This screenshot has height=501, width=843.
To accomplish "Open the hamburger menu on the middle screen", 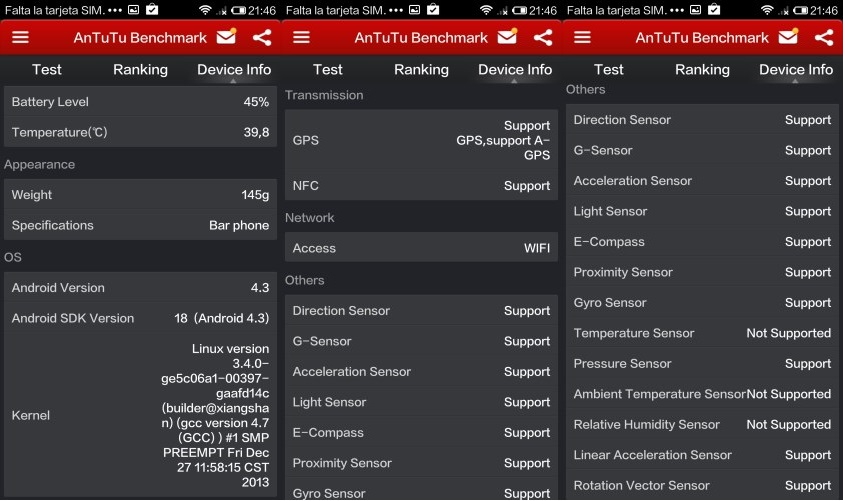I will point(301,38).
